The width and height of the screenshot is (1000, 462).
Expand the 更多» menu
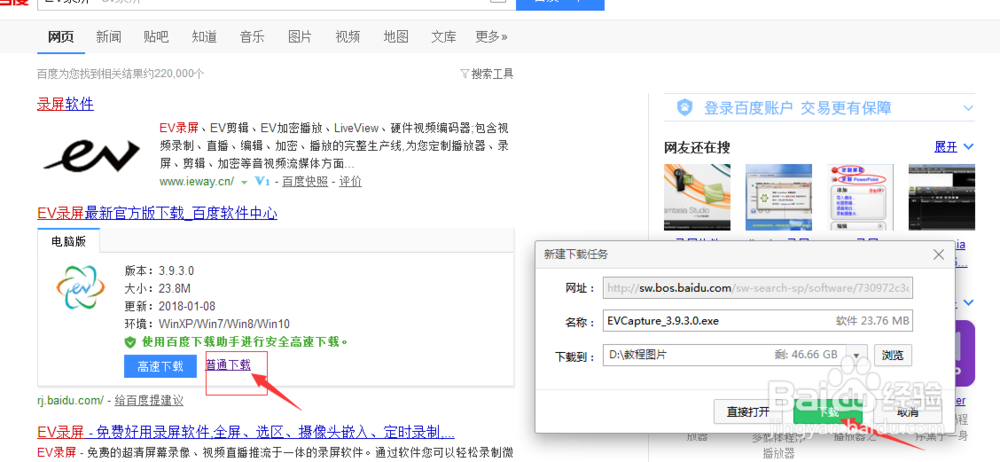tap(492, 36)
